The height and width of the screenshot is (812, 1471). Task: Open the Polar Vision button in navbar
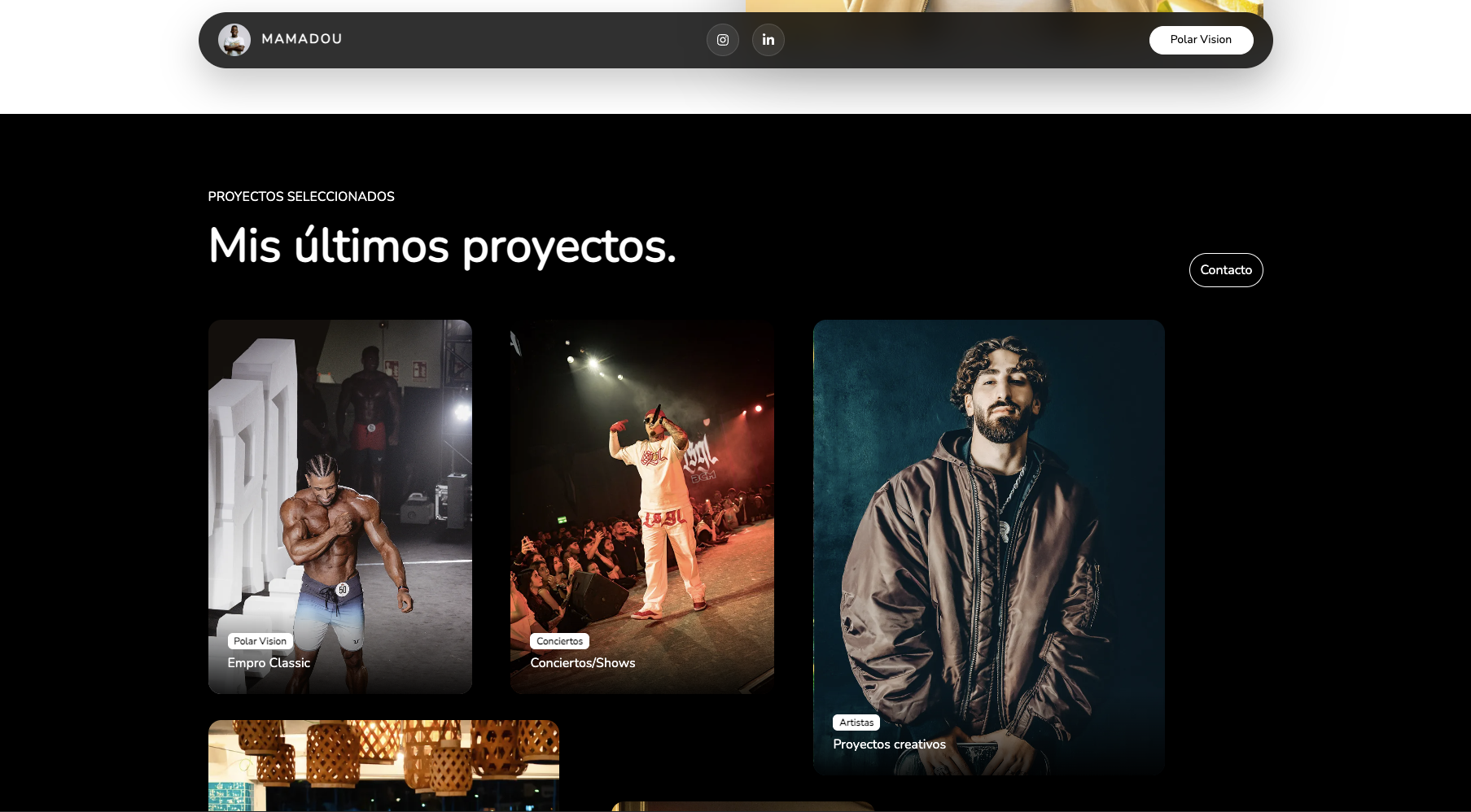point(1201,40)
